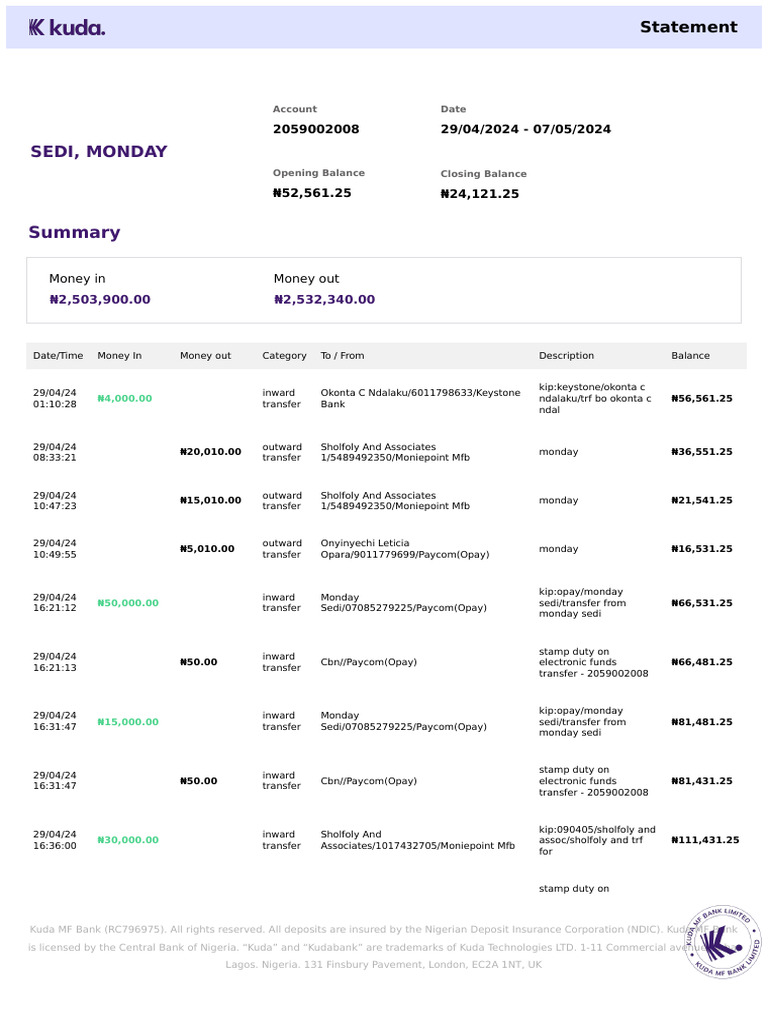Viewport: 768px width, 1024px height.
Task: Select the ₦20,010.00 money out entry
Action: (x=210, y=452)
